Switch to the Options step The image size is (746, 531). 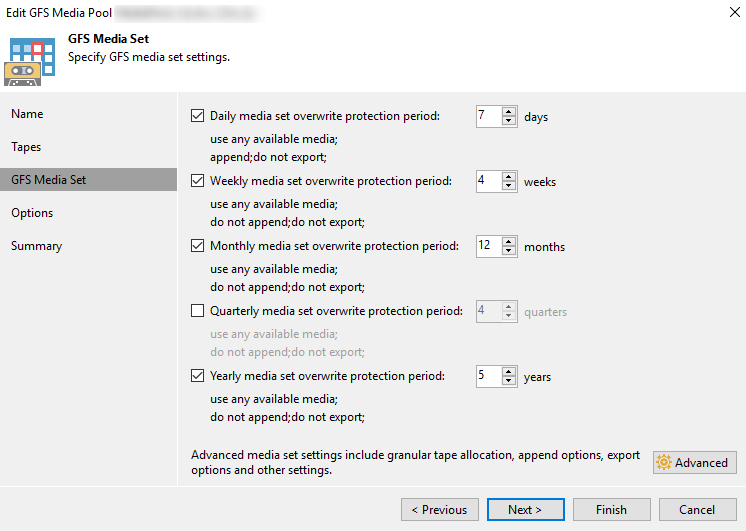[x=32, y=213]
